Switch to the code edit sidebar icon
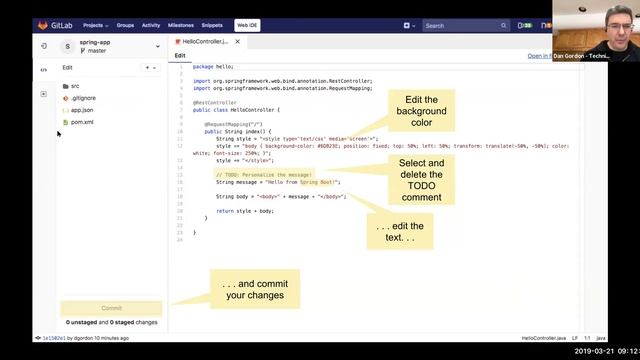Image resolution: width=640 pixels, height=360 pixels. point(44,70)
